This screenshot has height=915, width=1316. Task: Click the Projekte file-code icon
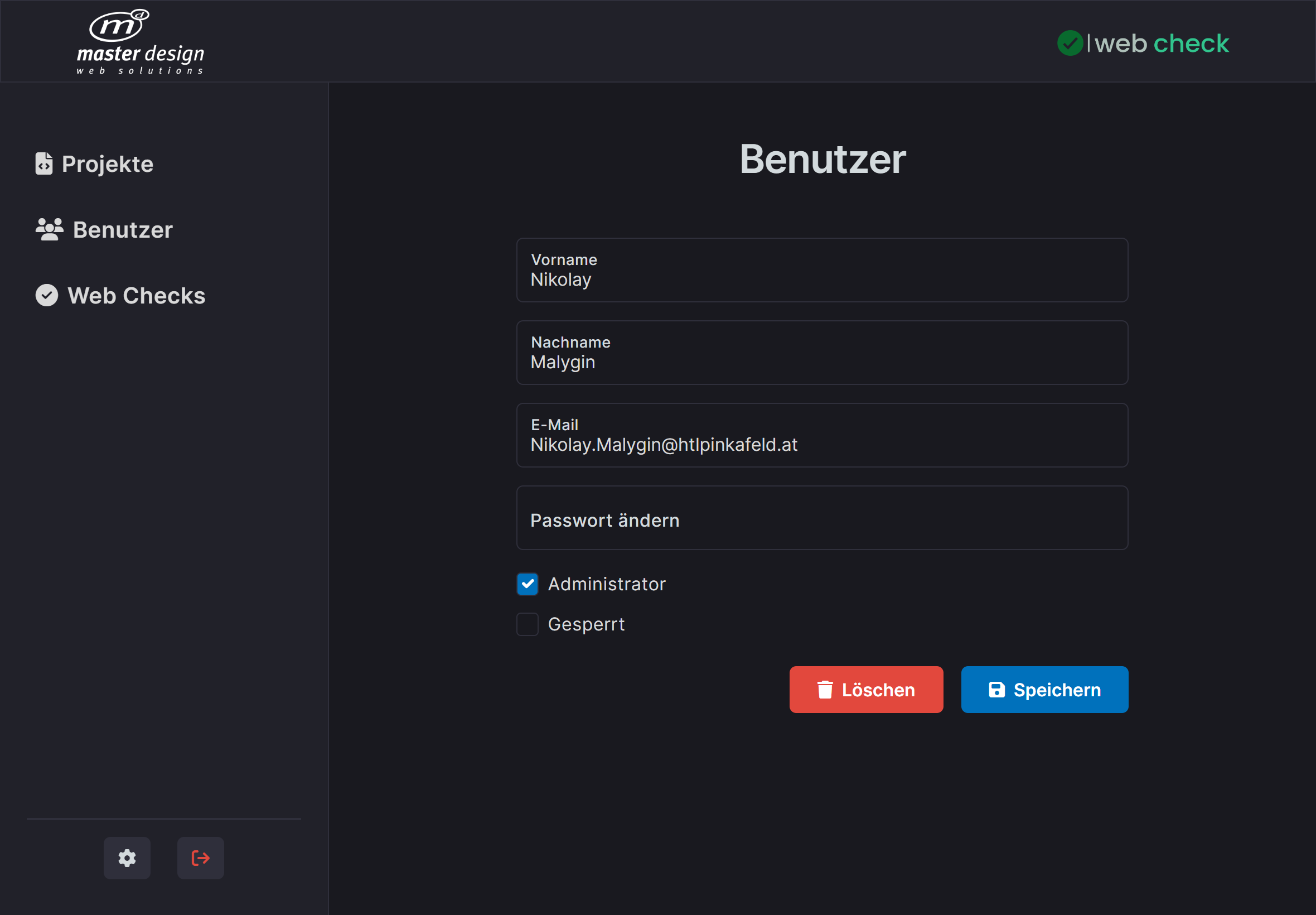pos(44,164)
